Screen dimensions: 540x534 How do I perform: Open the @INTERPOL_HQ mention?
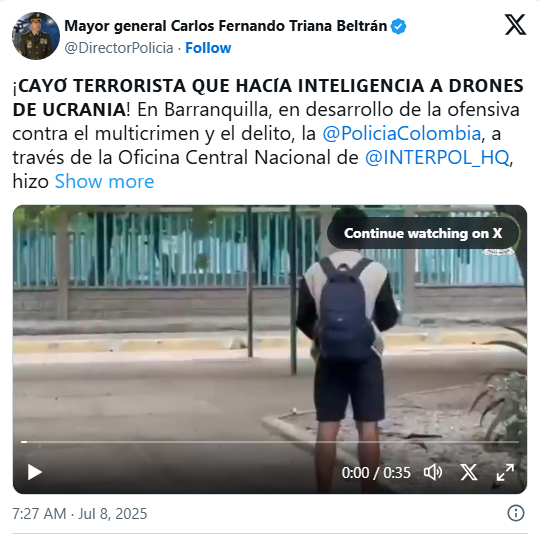437,158
